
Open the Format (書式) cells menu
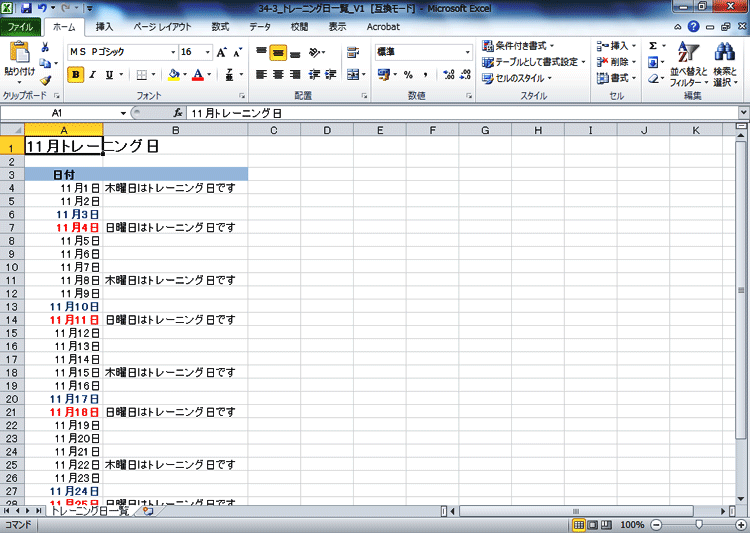coord(616,78)
